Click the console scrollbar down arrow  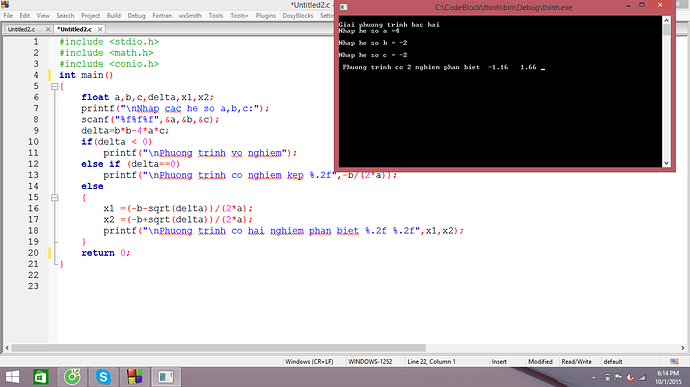pos(666,163)
